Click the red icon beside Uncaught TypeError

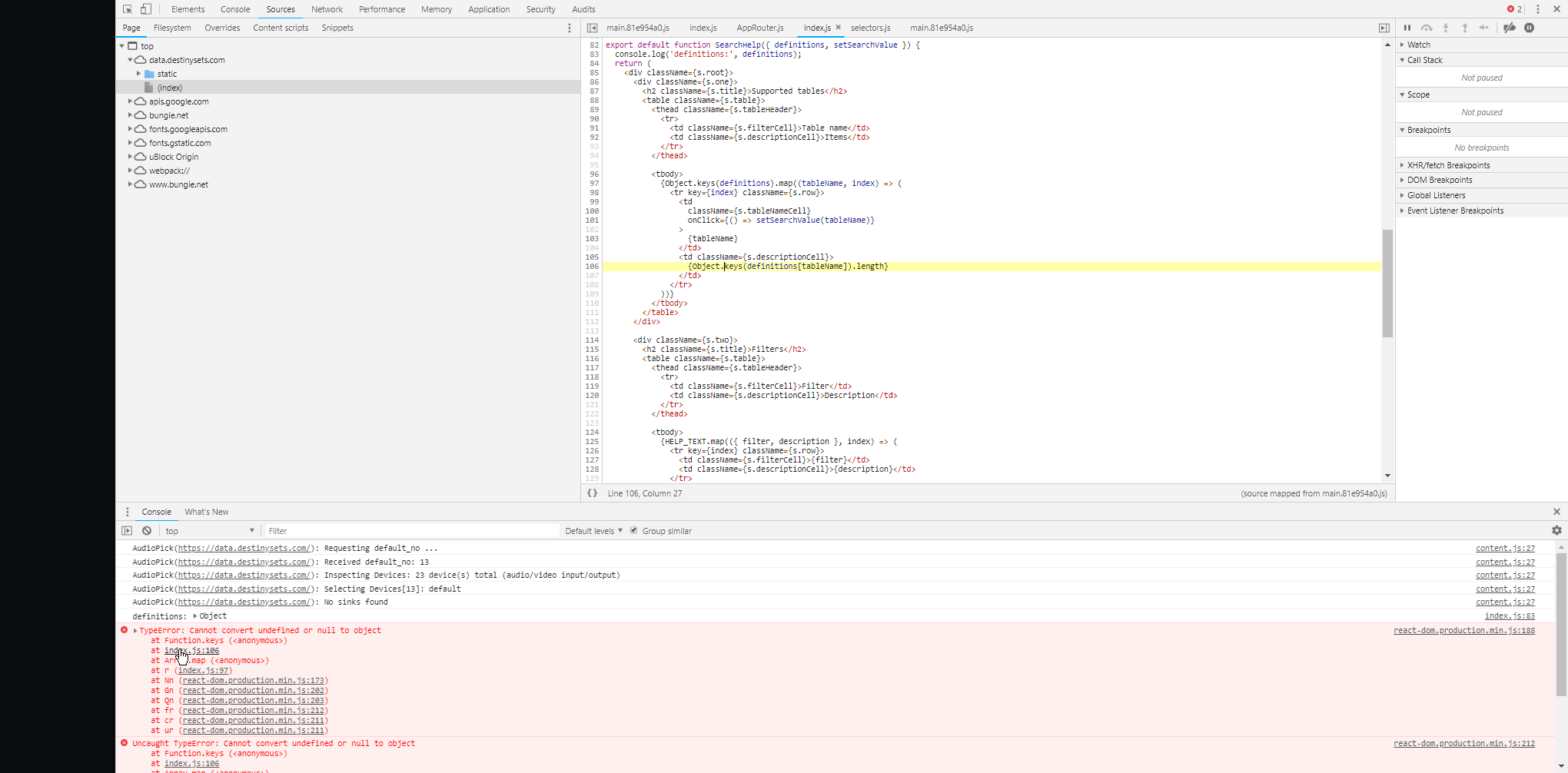click(124, 743)
